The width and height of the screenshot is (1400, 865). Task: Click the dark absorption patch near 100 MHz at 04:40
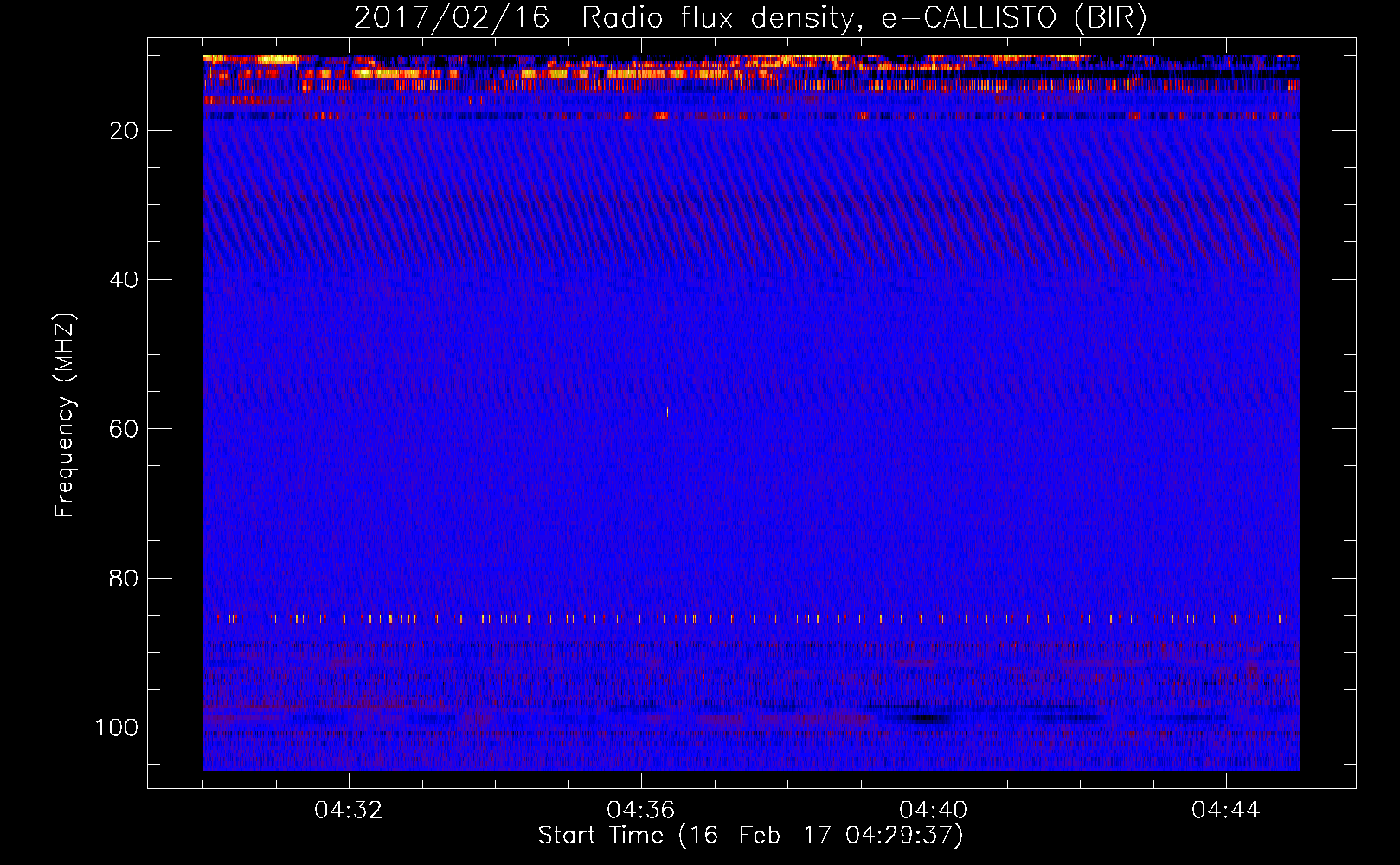[x=924, y=718]
